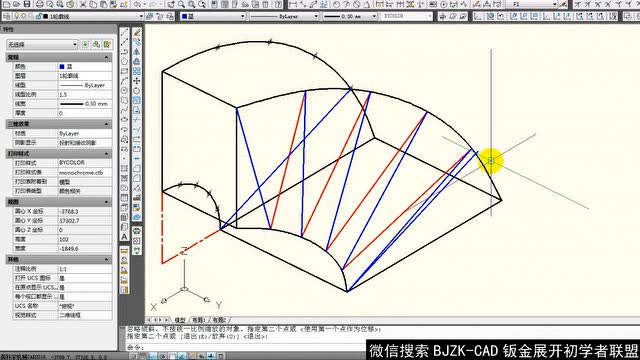Click the 打印样式表 value monochrome.ctb
Viewport: 640px width, 360px height.
pos(85,172)
